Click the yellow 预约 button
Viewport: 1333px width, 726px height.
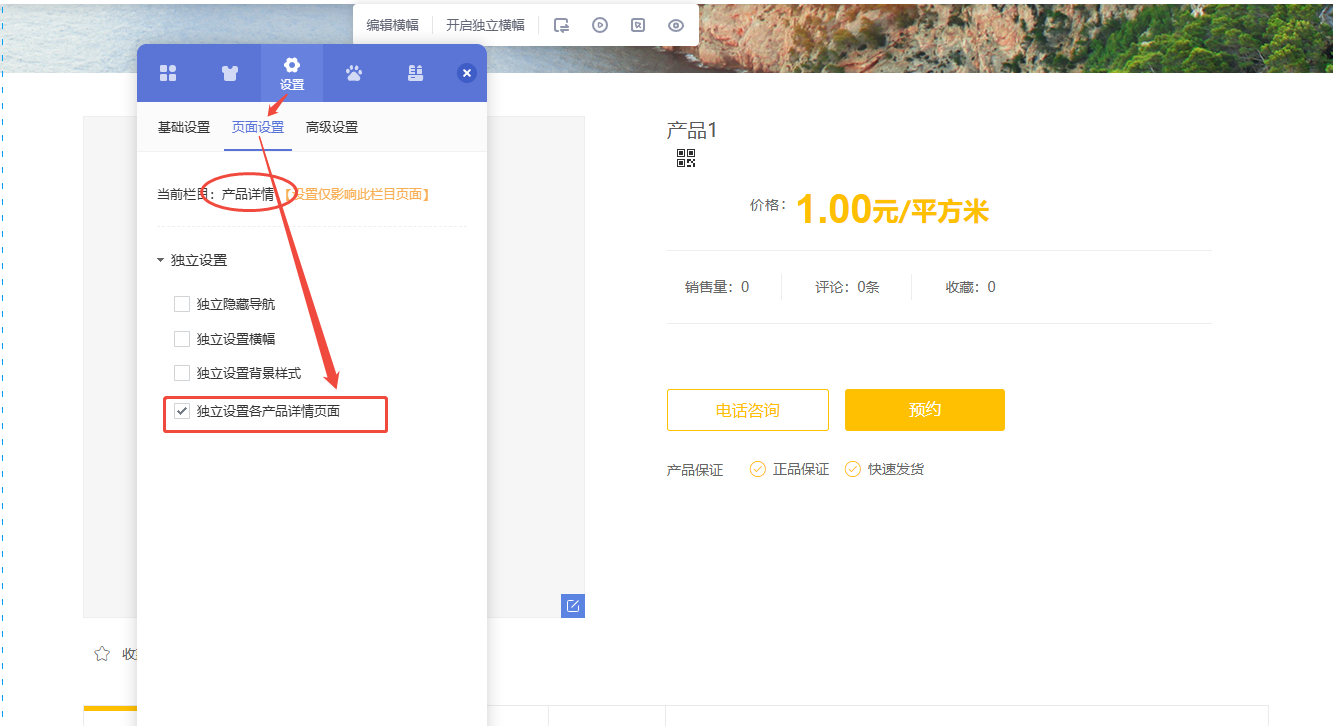tap(925, 410)
